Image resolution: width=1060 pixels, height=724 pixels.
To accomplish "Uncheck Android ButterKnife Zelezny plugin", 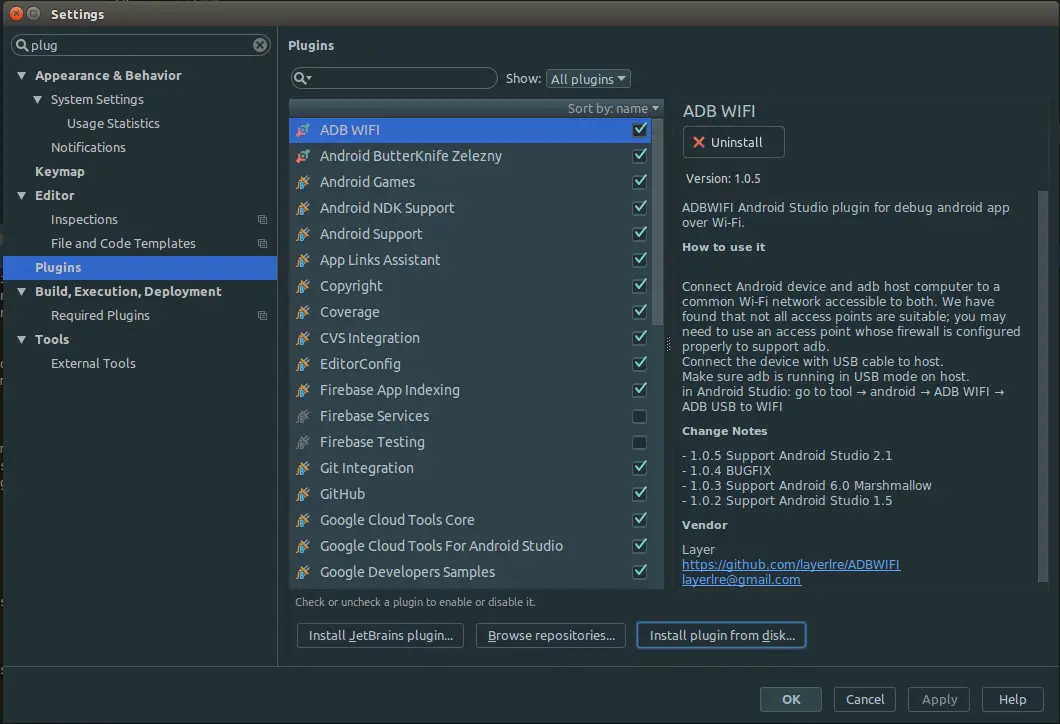I will coord(640,156).
